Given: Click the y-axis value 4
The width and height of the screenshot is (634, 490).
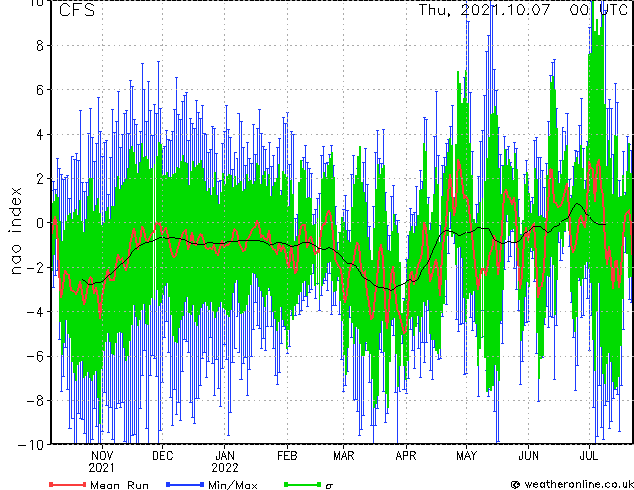Looking at the screenshot, I should [40, 134].
